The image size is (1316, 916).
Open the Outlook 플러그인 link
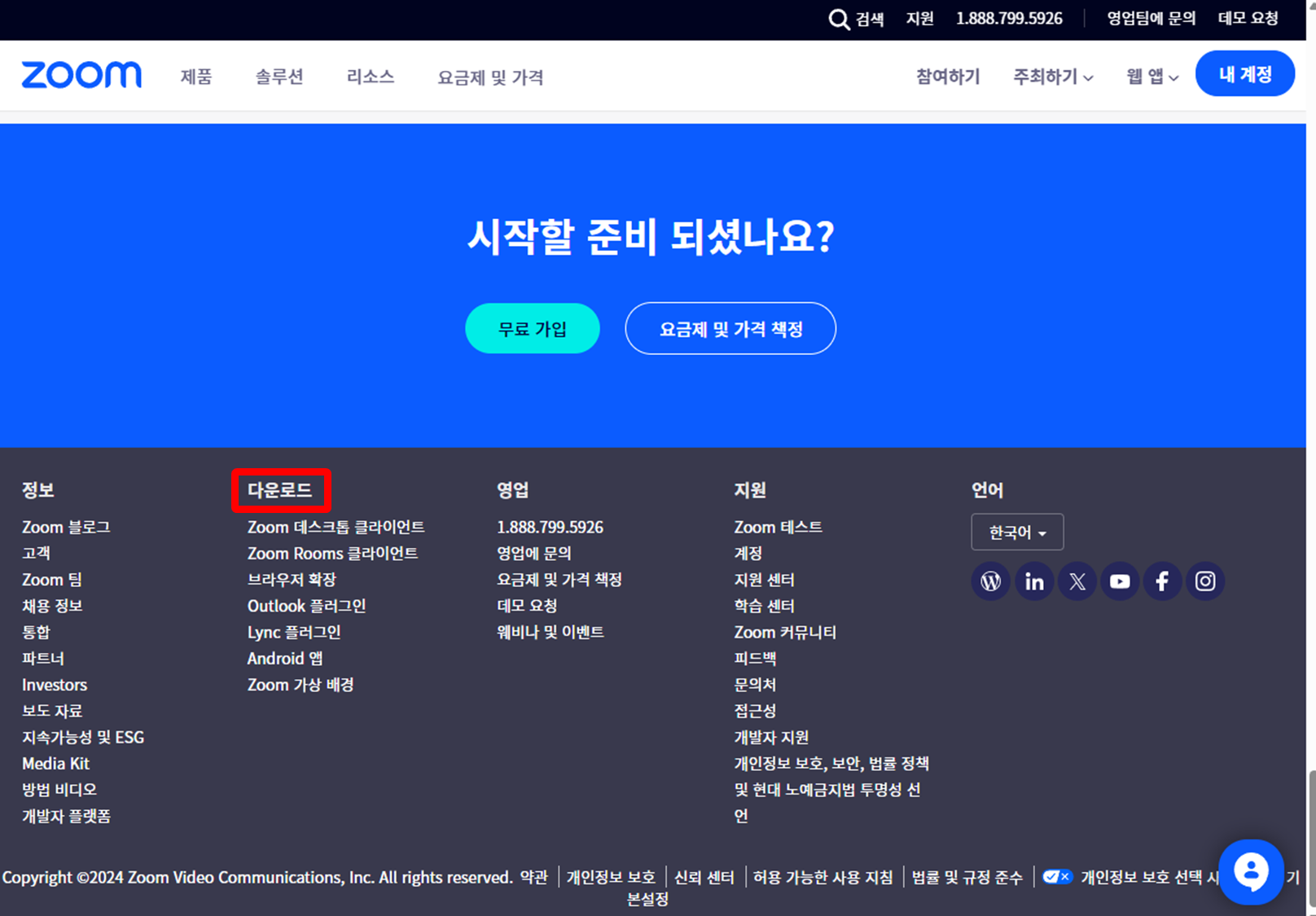(x=307, y=606)
